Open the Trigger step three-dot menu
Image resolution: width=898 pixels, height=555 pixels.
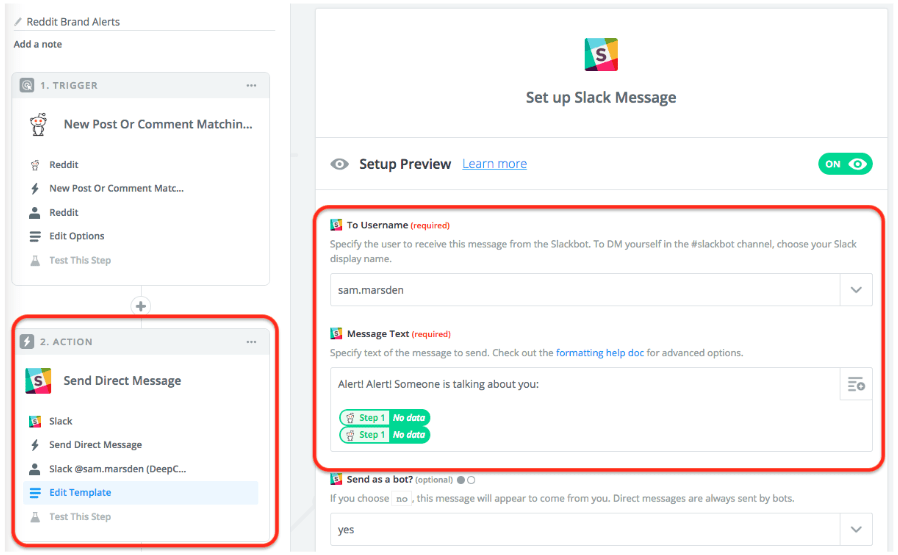point(251,85)
